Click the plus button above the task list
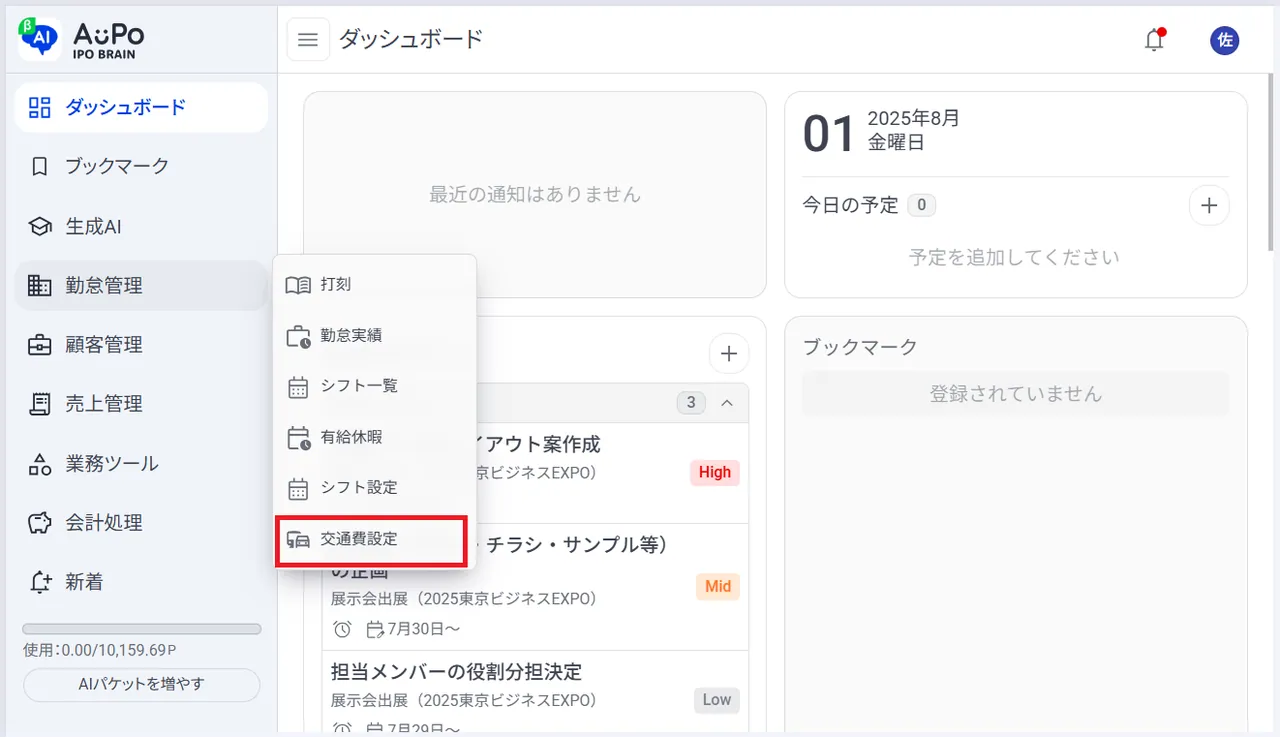 click(729, 353)
